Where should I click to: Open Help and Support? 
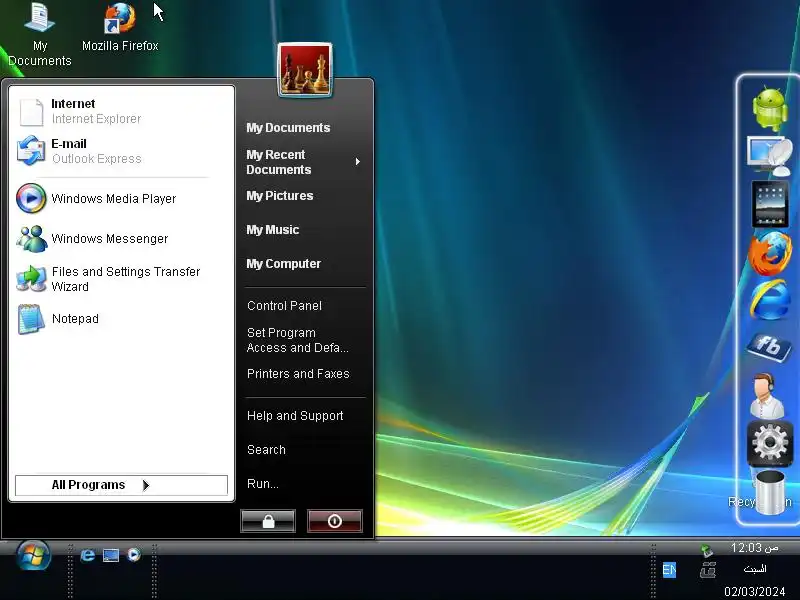click(x=295, y=416)
